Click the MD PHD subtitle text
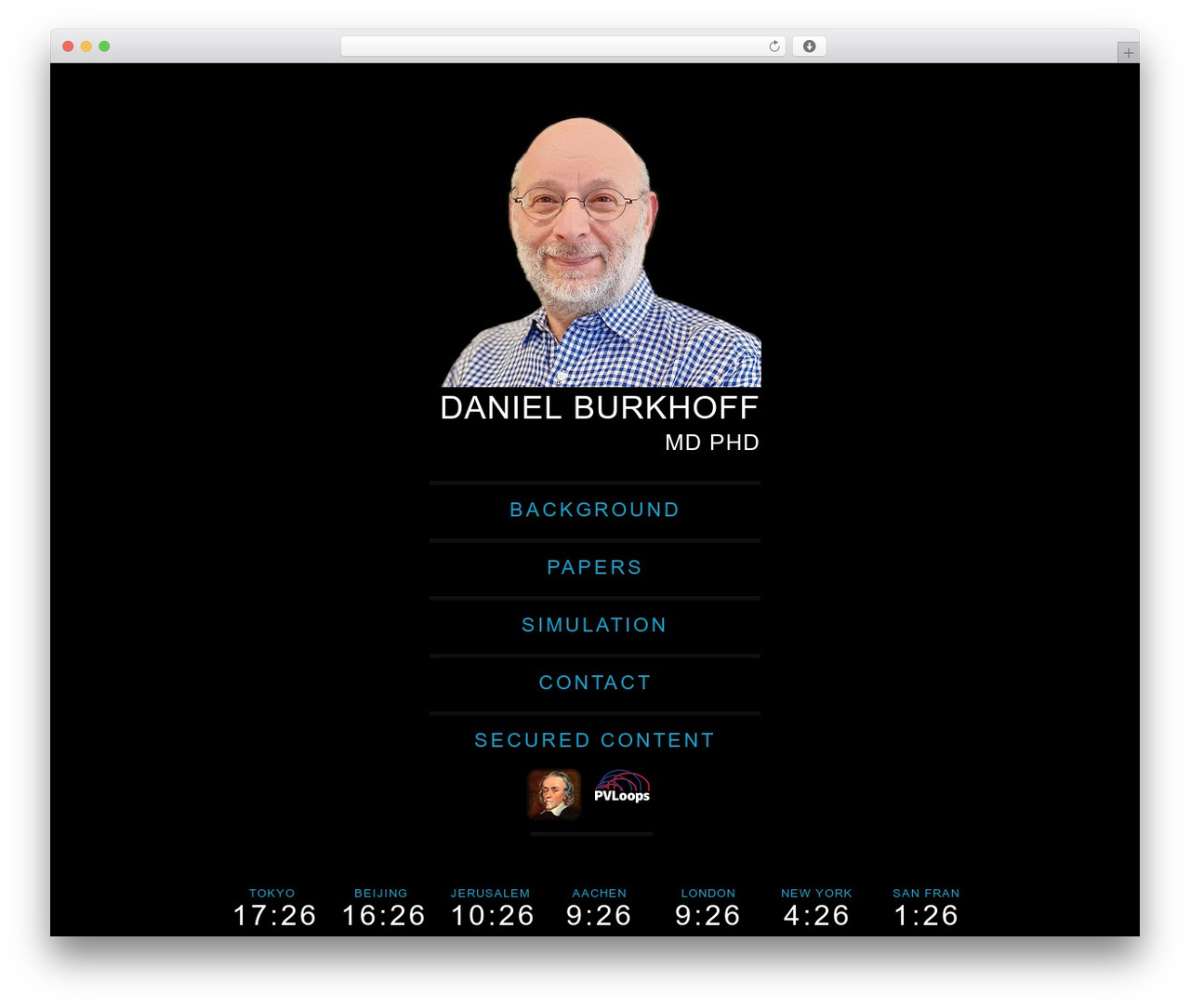This screenshot has width=1190, height=1008. point(712,443)
